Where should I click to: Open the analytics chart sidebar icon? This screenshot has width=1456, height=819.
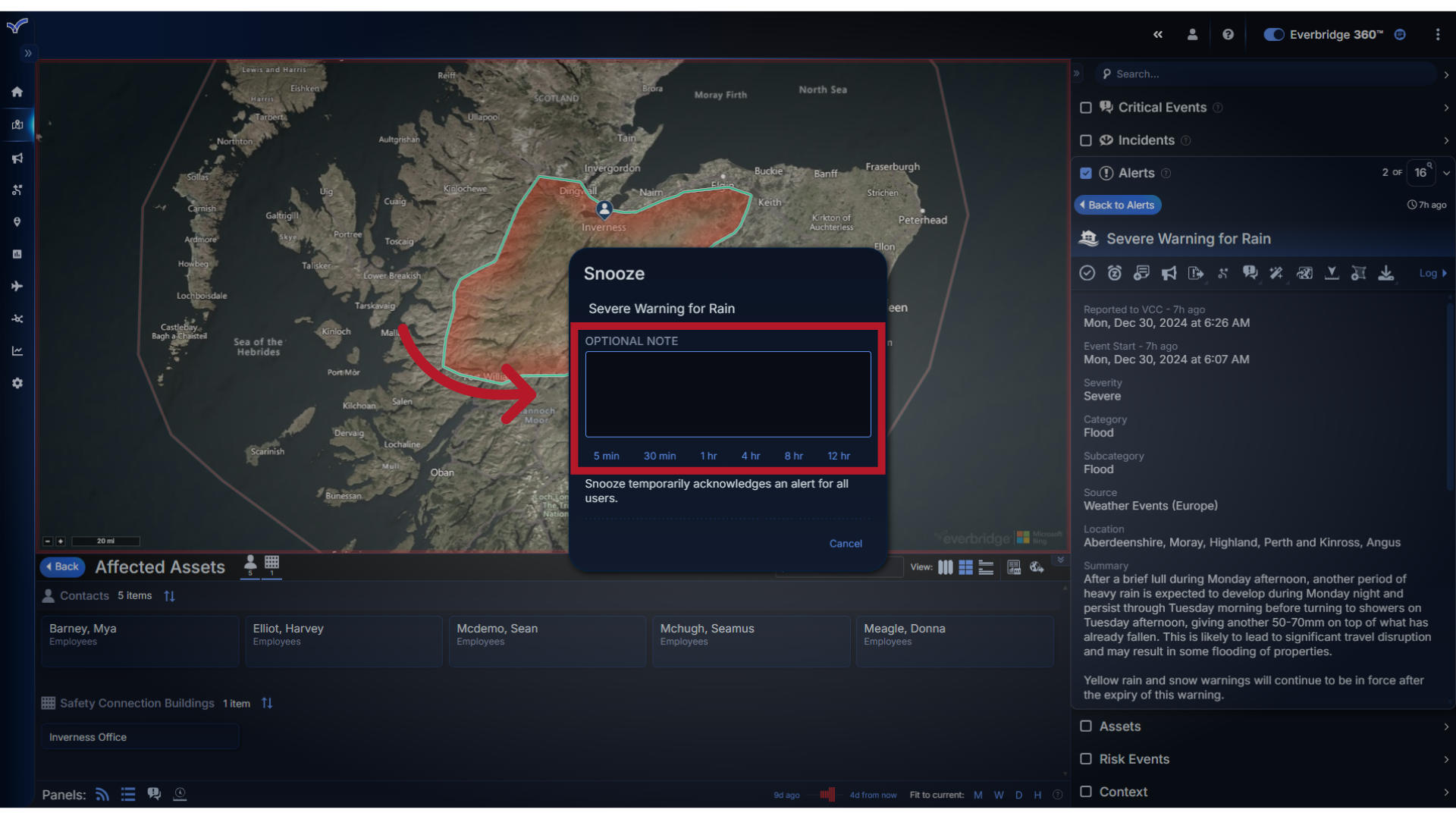tap(17, 351)
